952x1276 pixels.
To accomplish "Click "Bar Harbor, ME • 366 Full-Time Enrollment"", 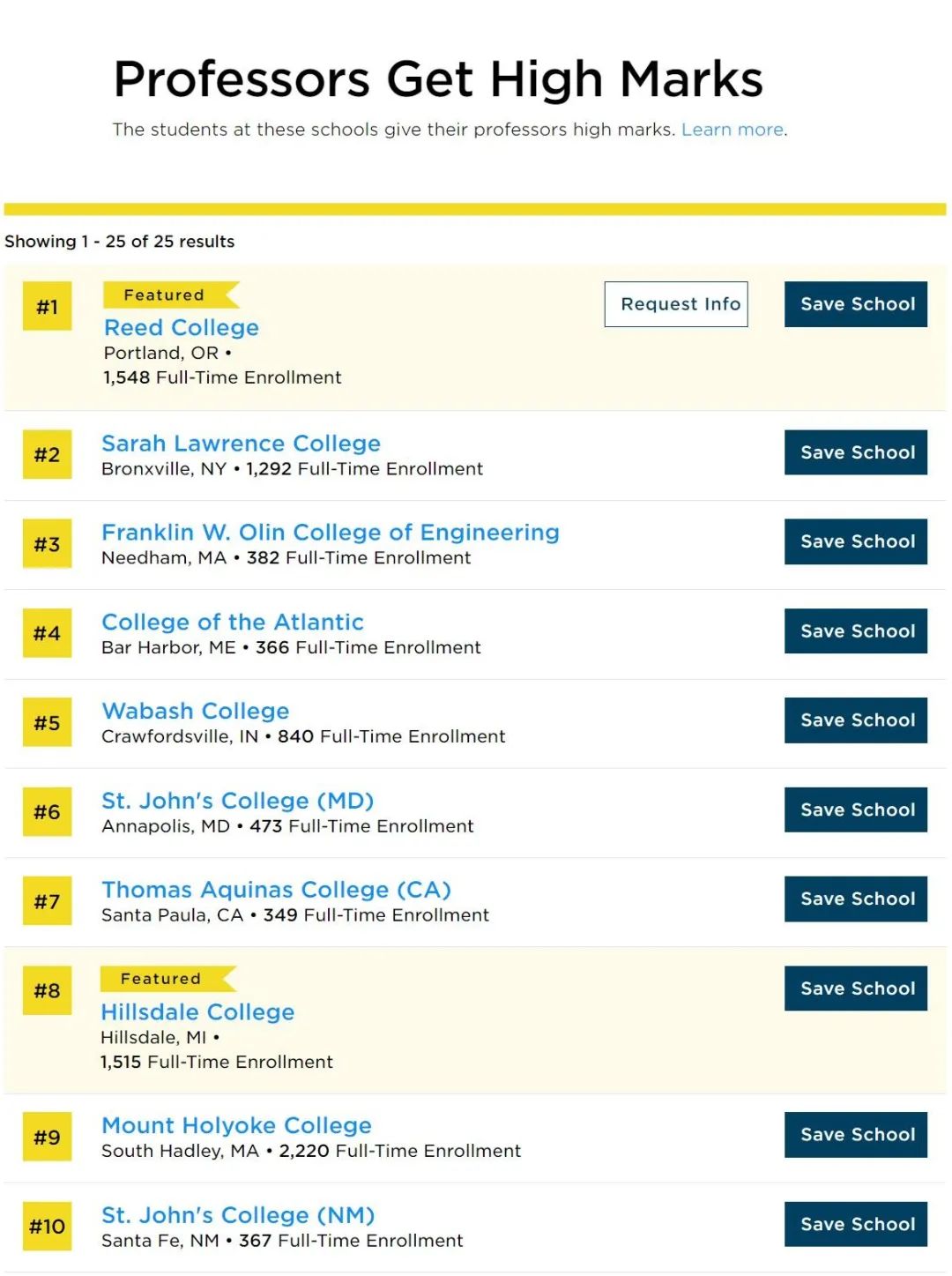I will (x=291, y=647).
